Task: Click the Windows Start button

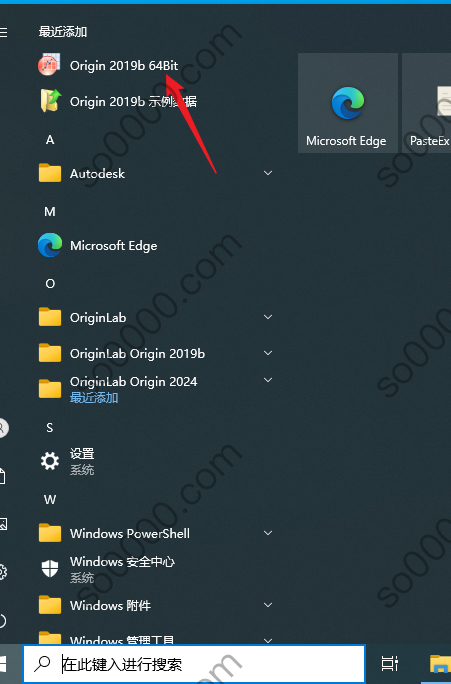Action: [5, 663]
